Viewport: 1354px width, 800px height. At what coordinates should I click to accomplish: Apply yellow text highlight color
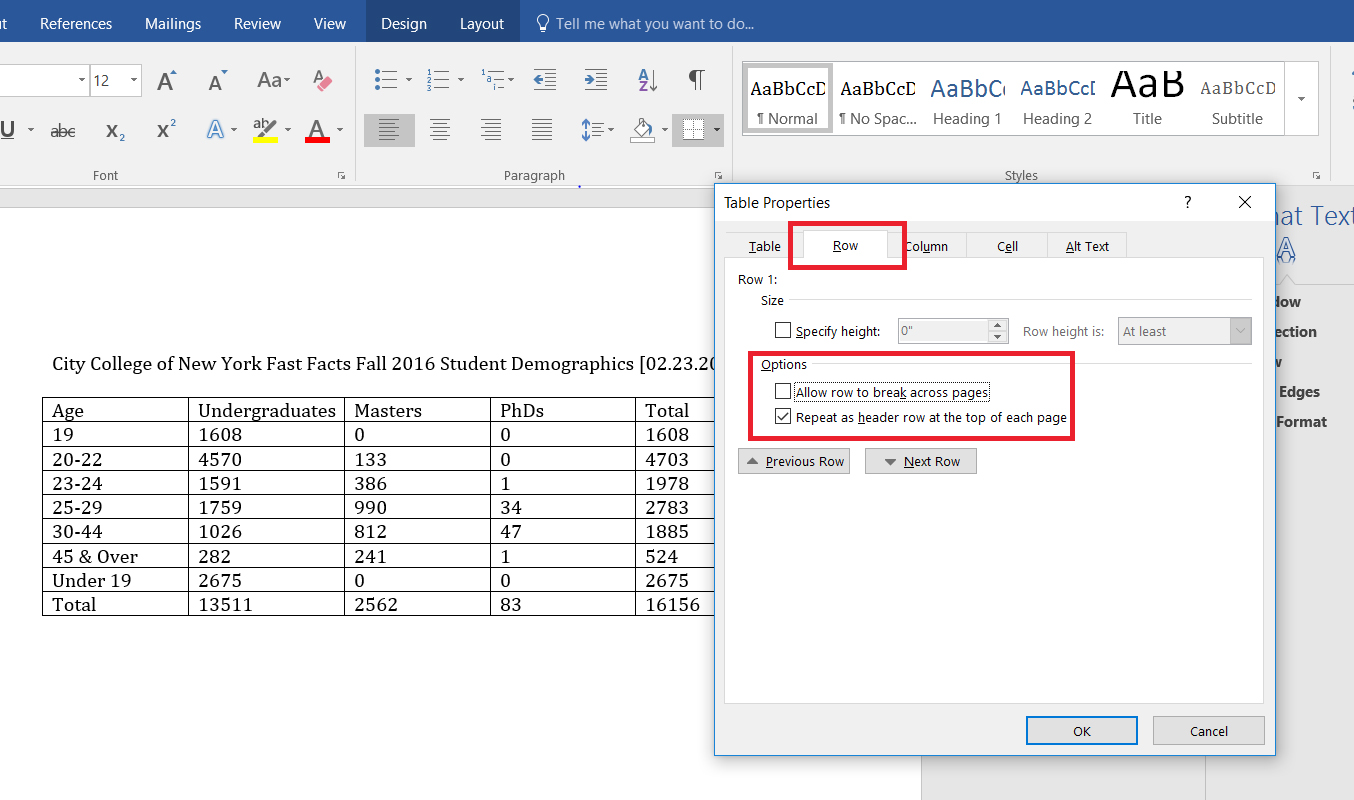pos(265,130)
